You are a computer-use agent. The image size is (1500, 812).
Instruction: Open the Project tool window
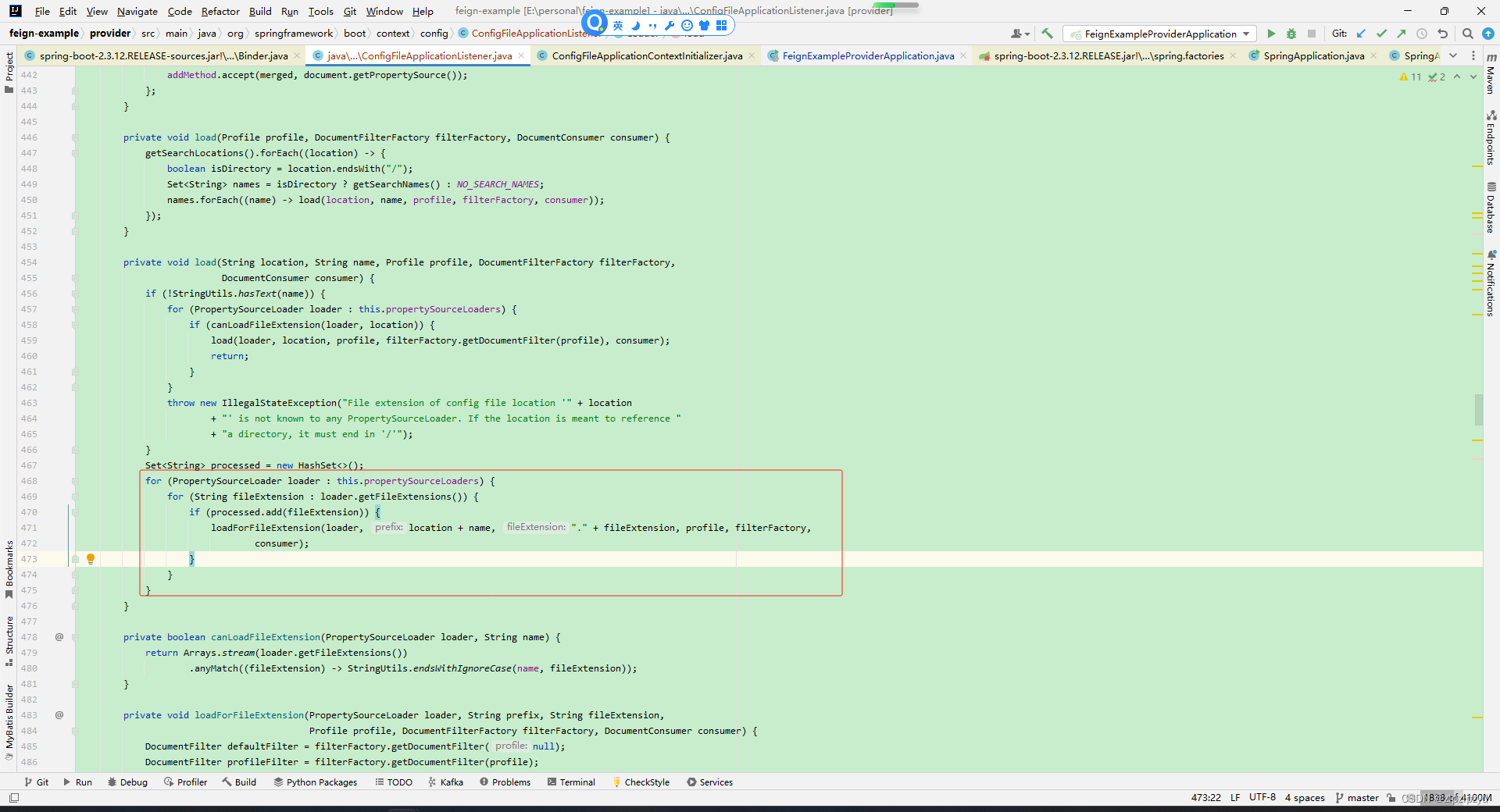9,72
